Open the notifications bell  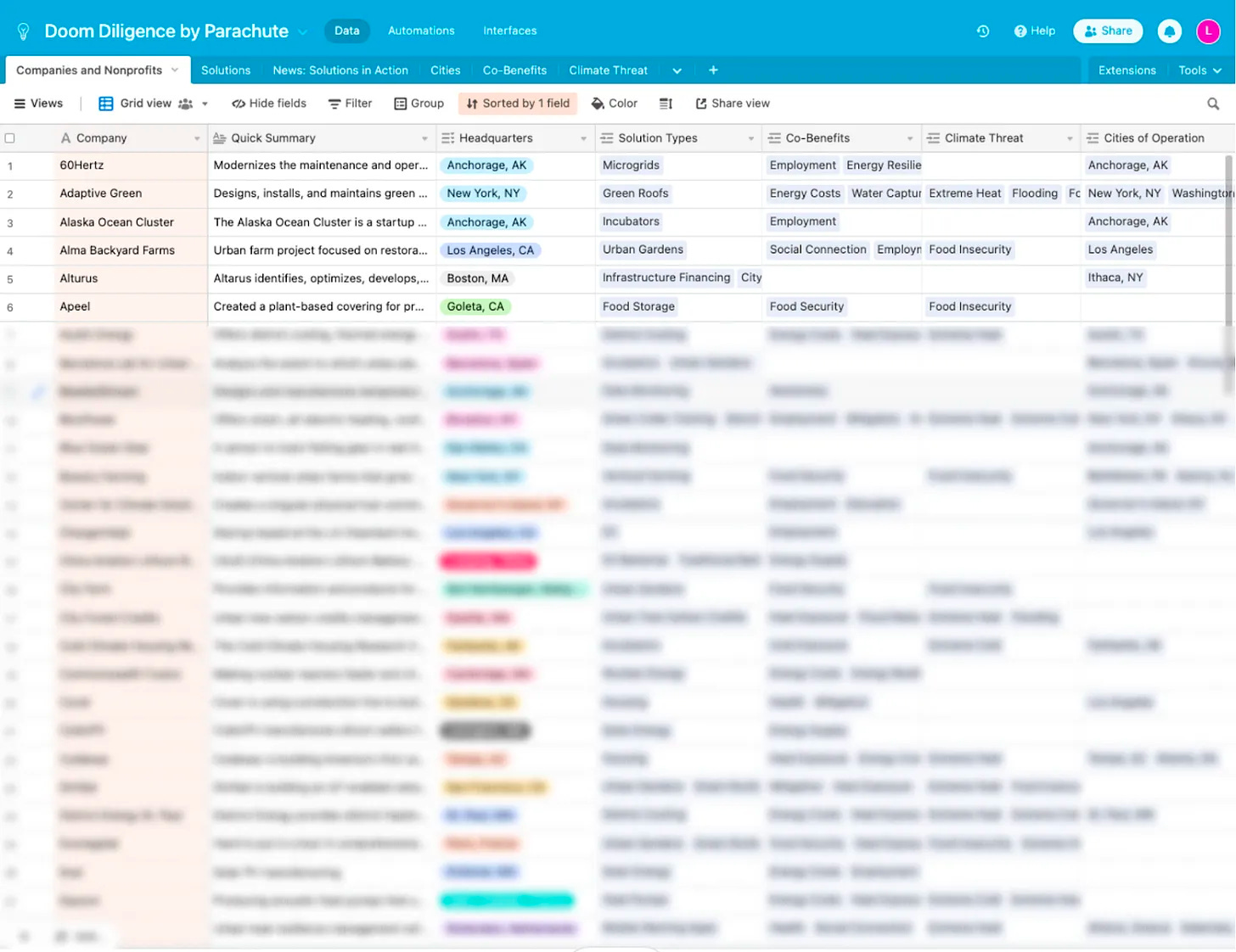(x=1170, y=31)
